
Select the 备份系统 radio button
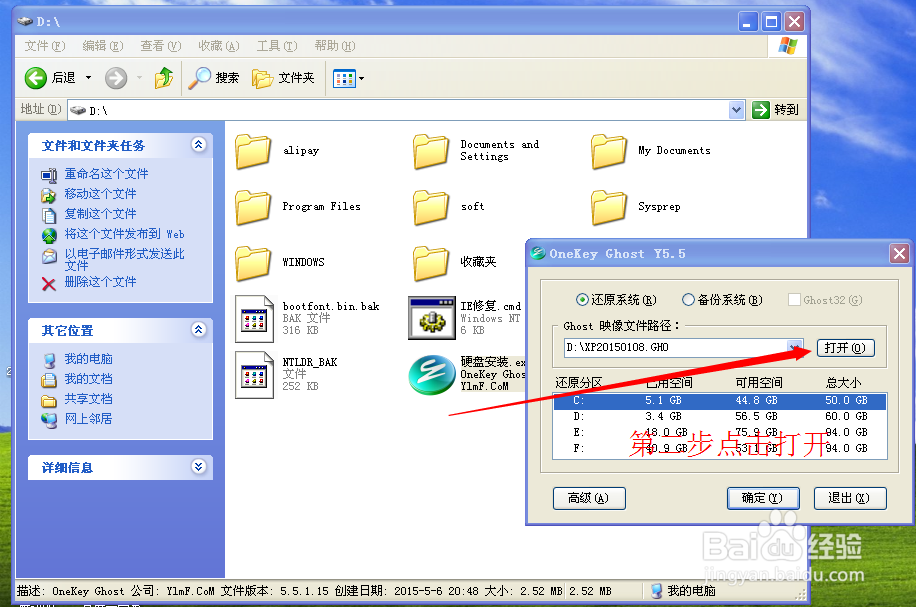(x=688, y=299)
